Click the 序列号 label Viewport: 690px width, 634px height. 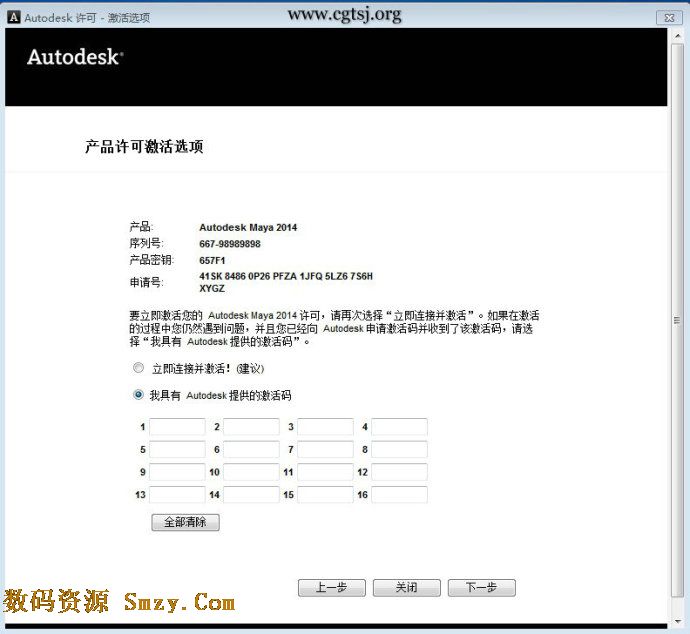146,243
